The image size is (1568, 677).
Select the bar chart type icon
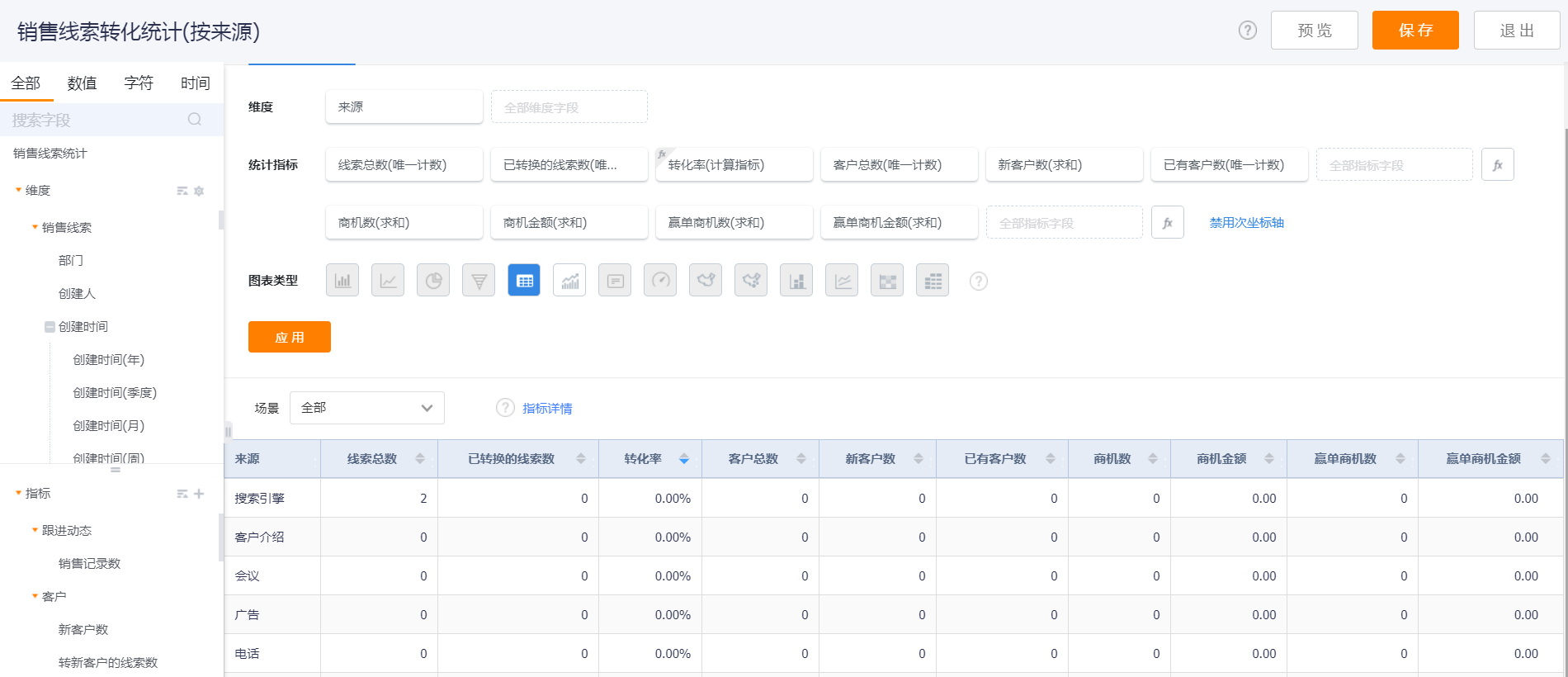click(x=342, y=281)
